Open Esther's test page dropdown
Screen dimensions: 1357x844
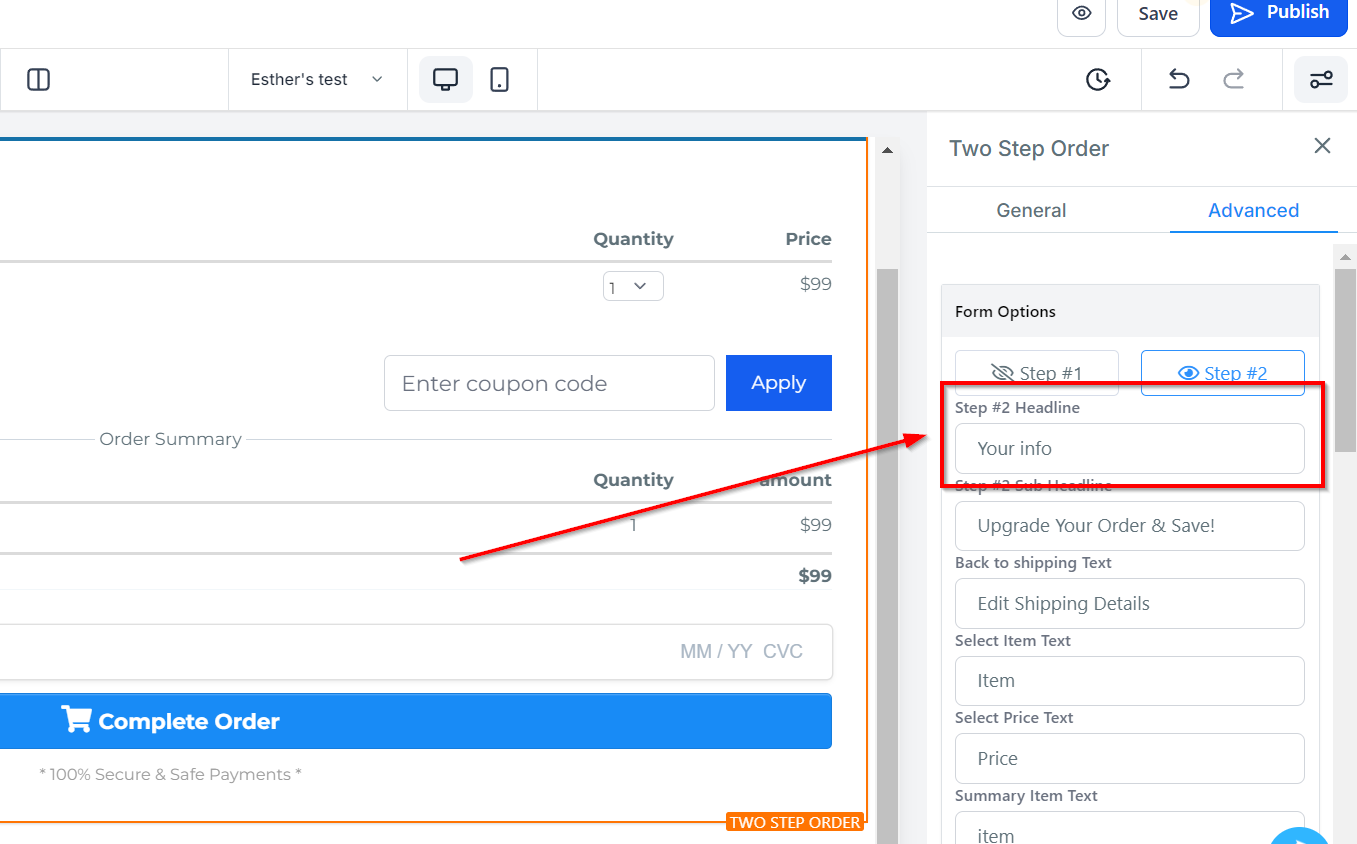(316, 80)
